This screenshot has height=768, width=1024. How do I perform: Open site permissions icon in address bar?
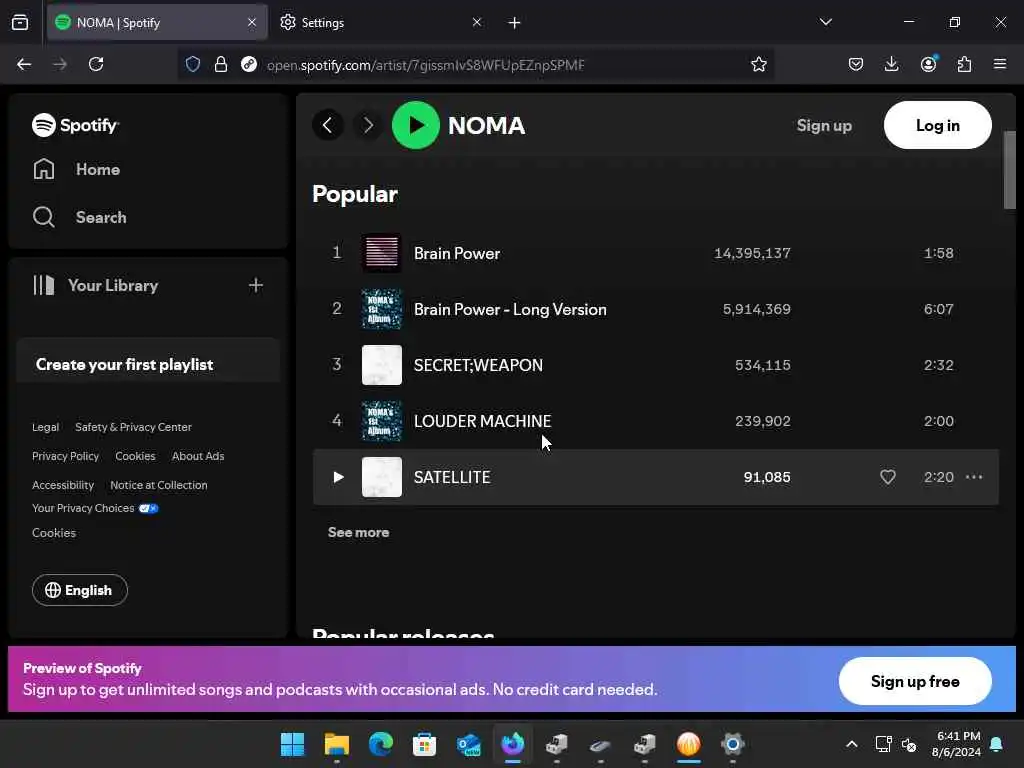[x=249, y=64]
